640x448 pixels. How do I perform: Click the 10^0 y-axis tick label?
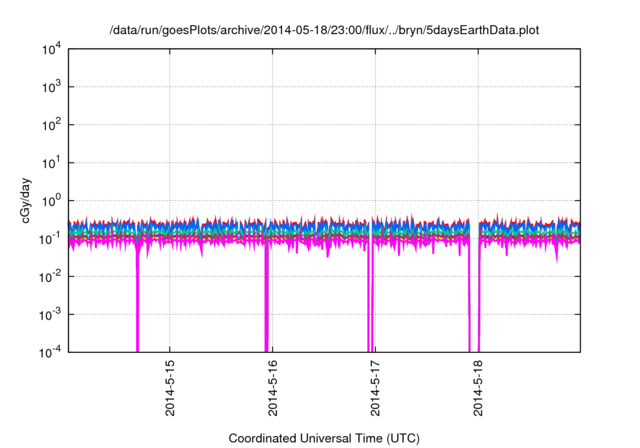click(x=51, y=201)
